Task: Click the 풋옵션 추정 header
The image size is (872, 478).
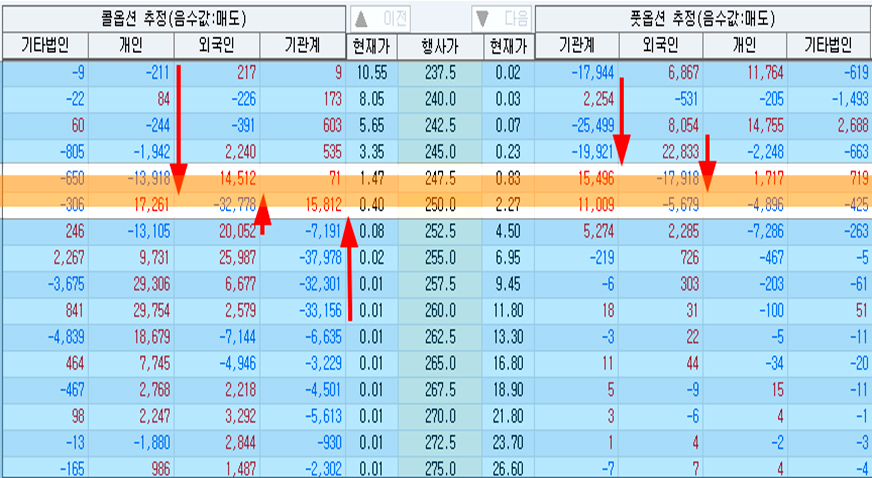Action: tap(703, 17)
